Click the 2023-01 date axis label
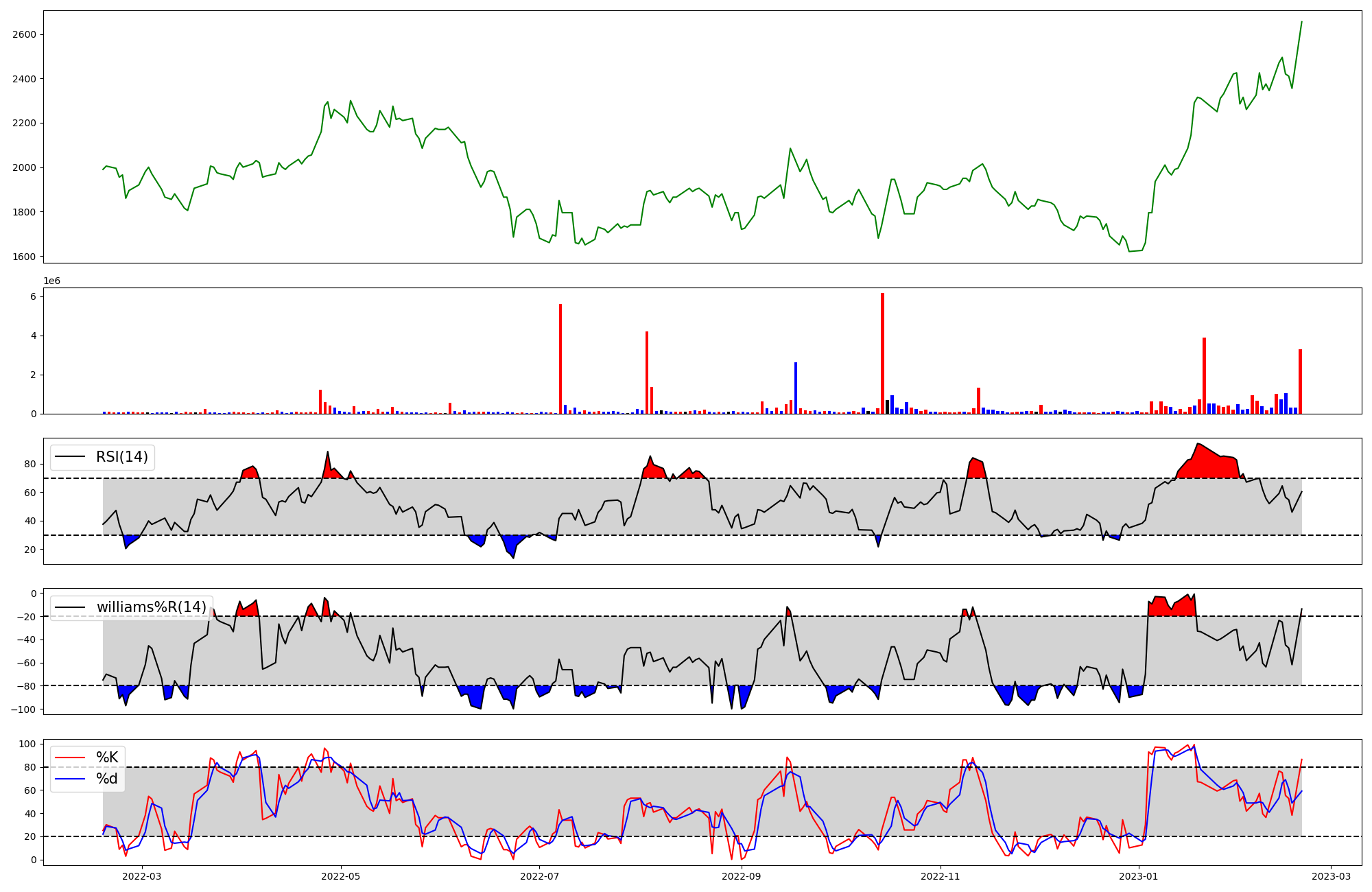The width and height of the screenshot is (1372, 892). pyautogui.click(x=1139, y=876)
